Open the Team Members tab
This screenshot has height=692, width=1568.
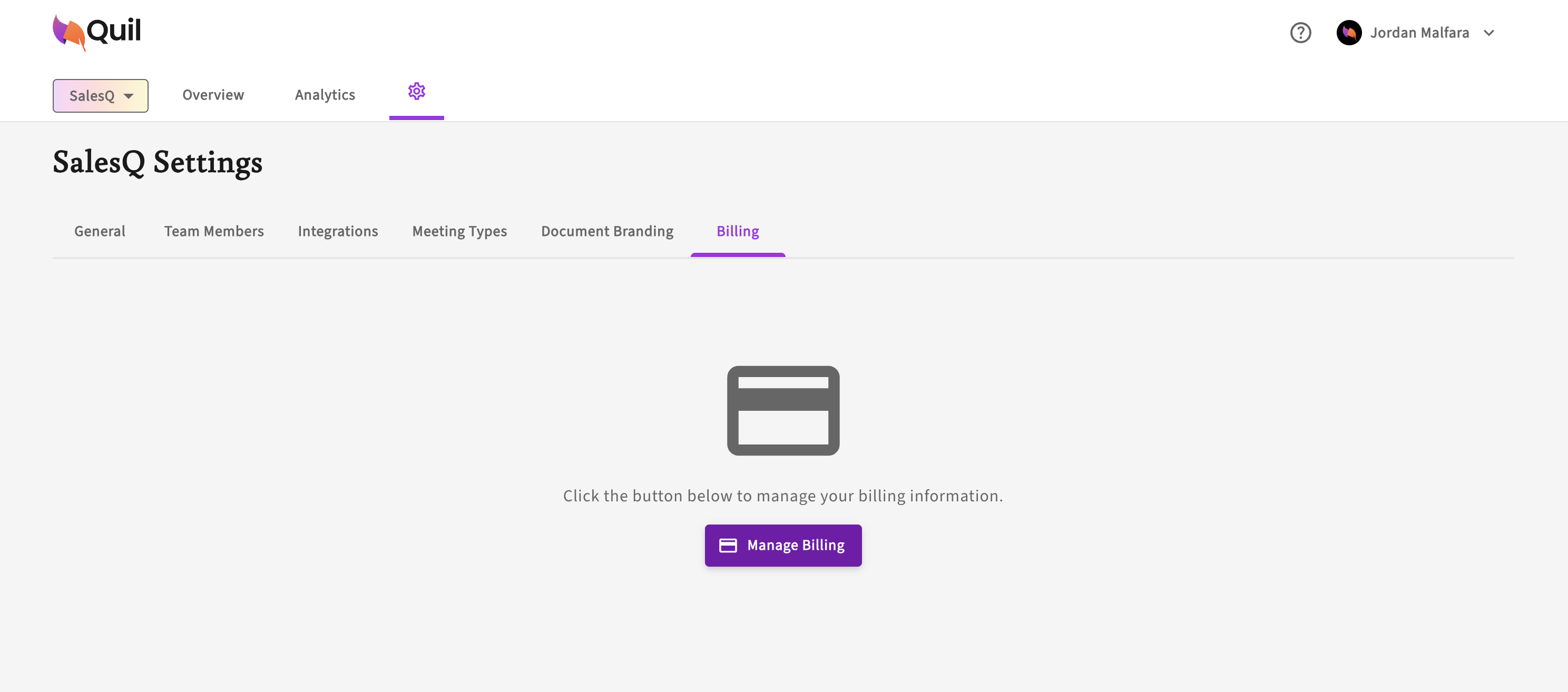214,231
